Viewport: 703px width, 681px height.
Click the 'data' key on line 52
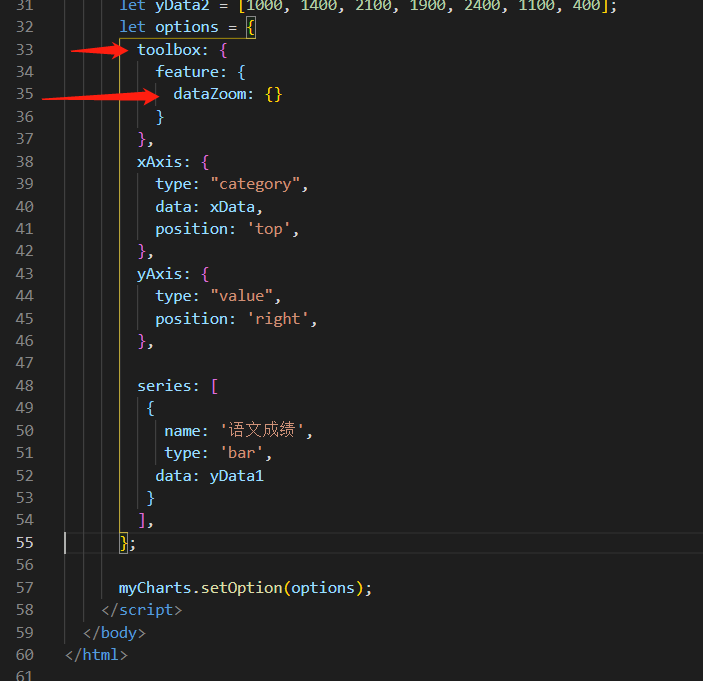pyautogui.click(x=174, y=476)
